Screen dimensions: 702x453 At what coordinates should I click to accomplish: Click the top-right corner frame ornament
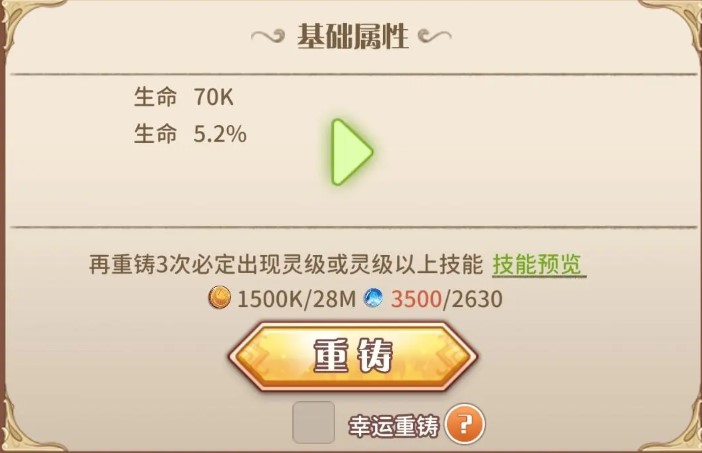coord(672,22)
